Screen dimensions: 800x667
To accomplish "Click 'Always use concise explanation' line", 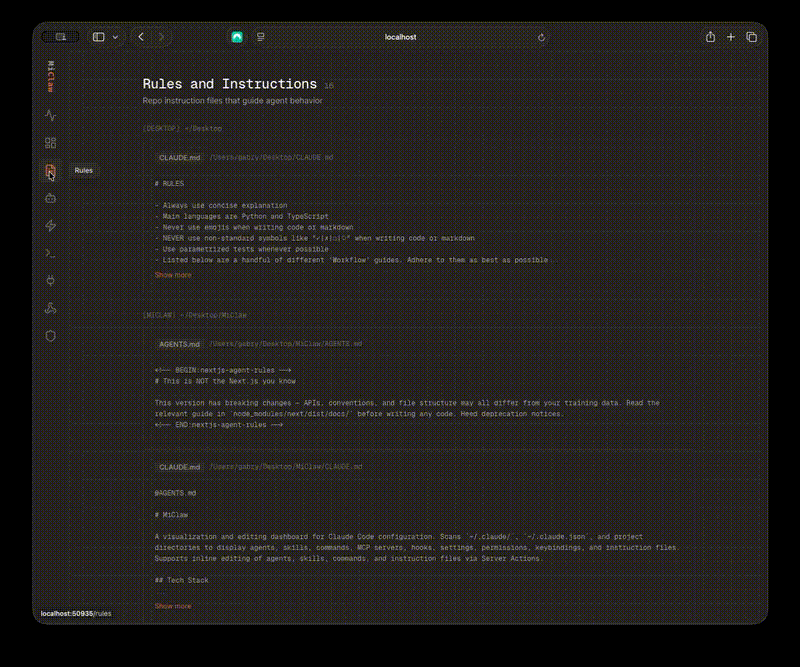I will point(221,206).
